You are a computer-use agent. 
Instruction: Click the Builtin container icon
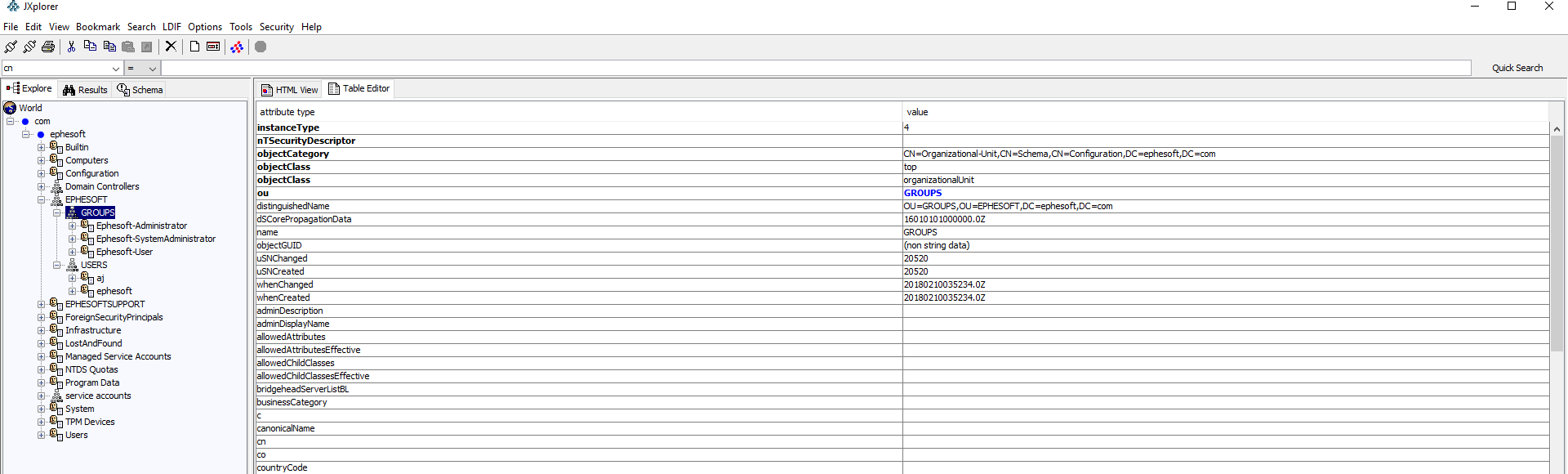(x=56, y=147)
